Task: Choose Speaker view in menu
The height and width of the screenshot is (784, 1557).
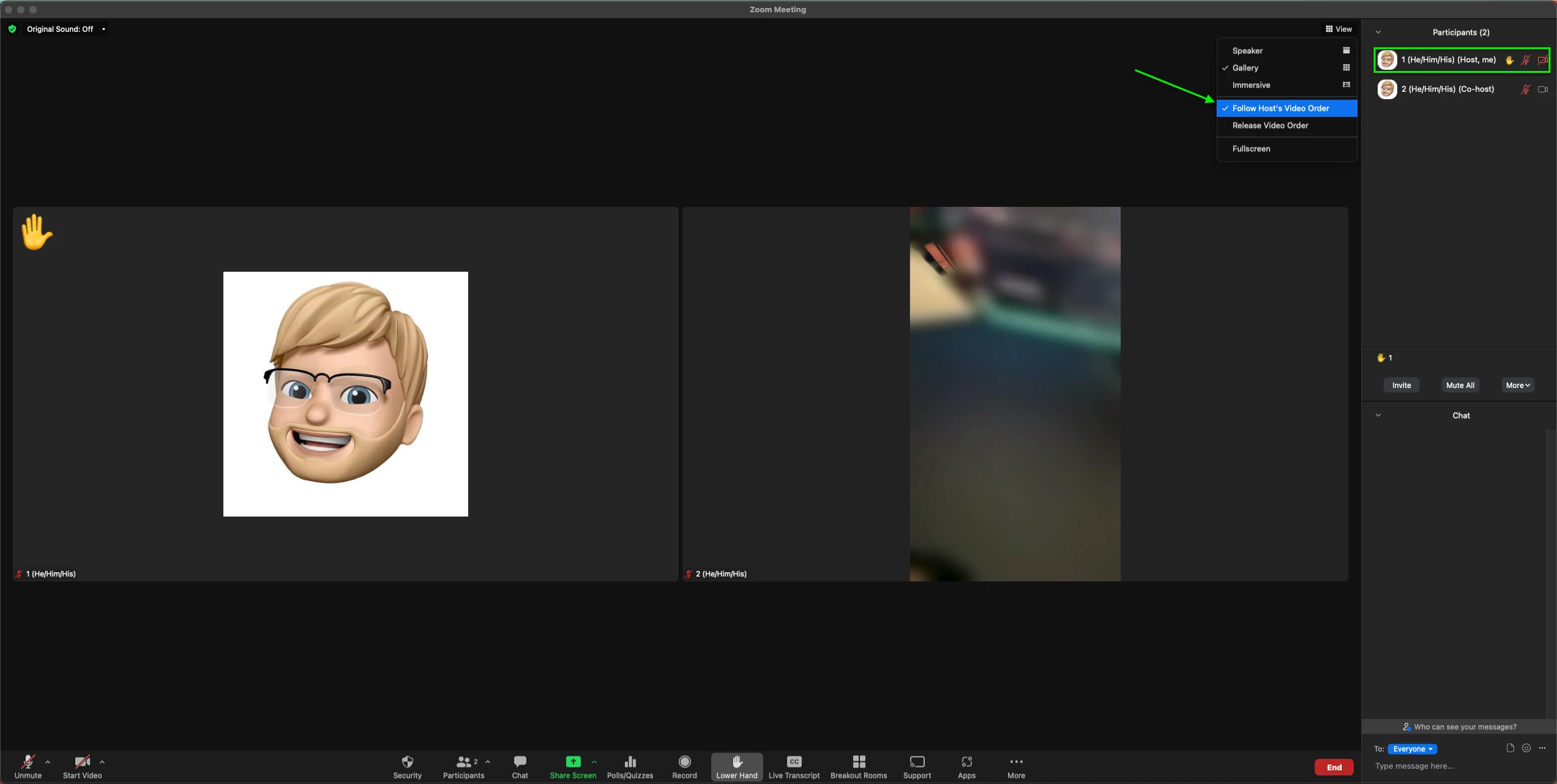Action: coord(1247,51)
